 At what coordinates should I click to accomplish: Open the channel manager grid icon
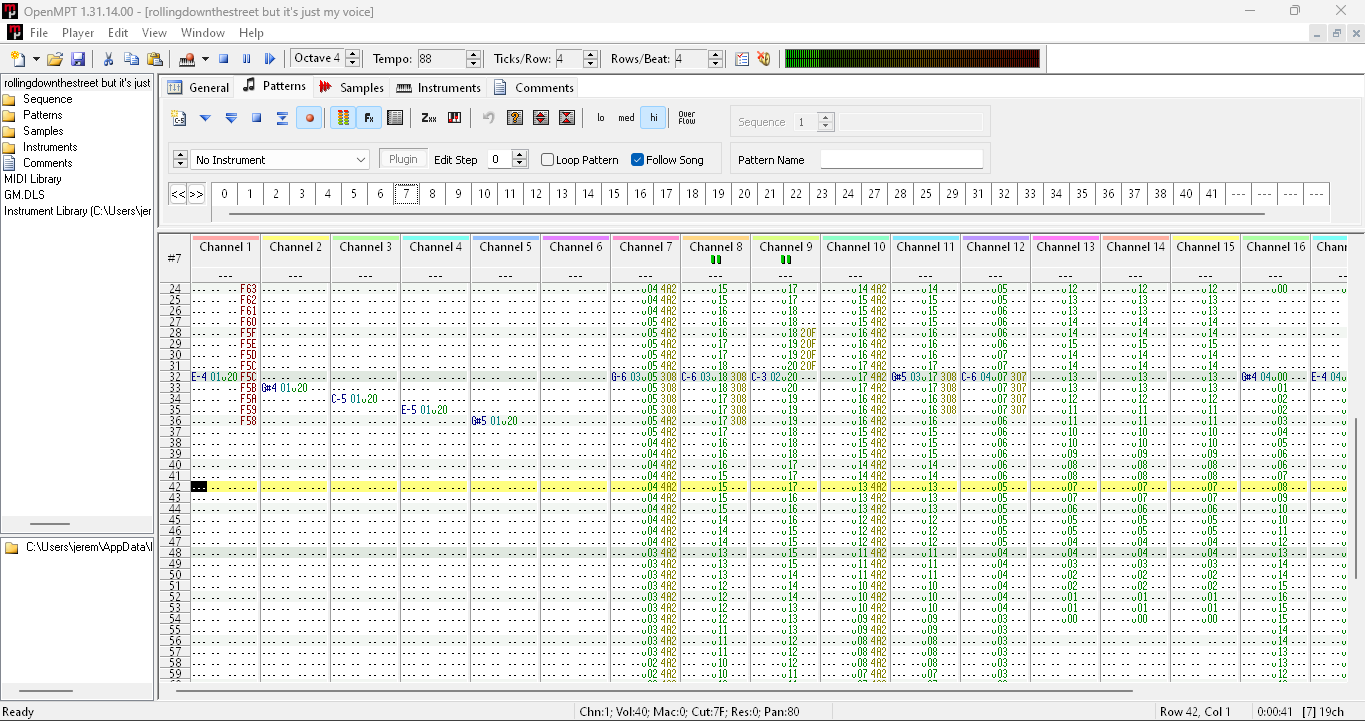click(x=395, y=118)
